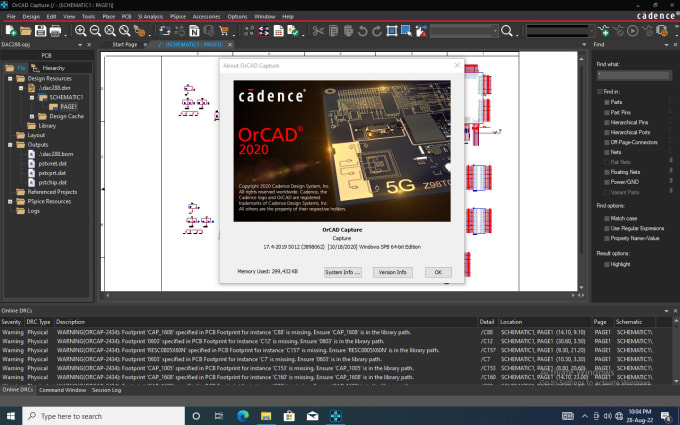This screenshot has height=425, width=680.
Task: Click new simulation profile icon
Action: click(603, 31)
